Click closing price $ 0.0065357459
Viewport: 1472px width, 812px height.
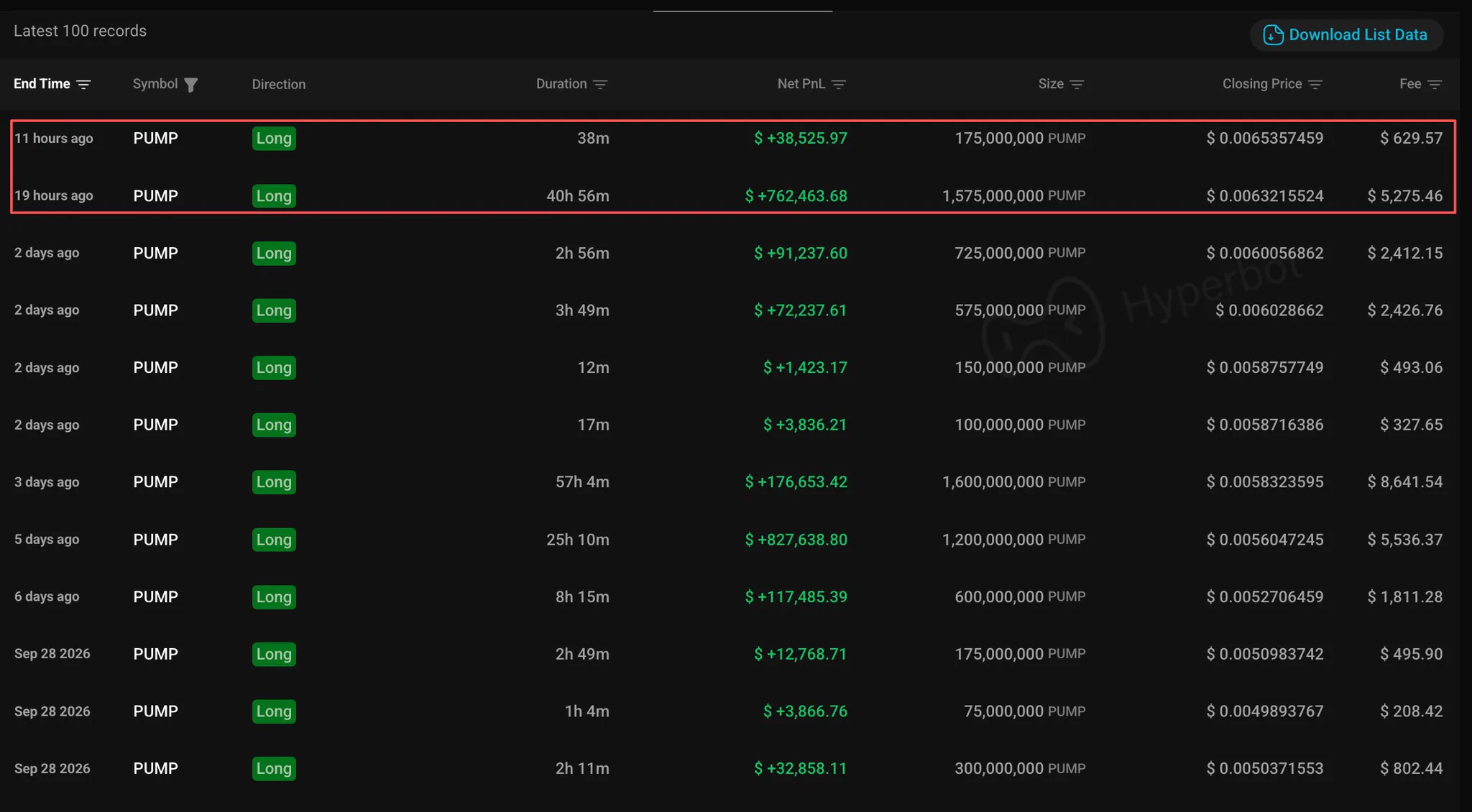click(x=1265, y=138)
